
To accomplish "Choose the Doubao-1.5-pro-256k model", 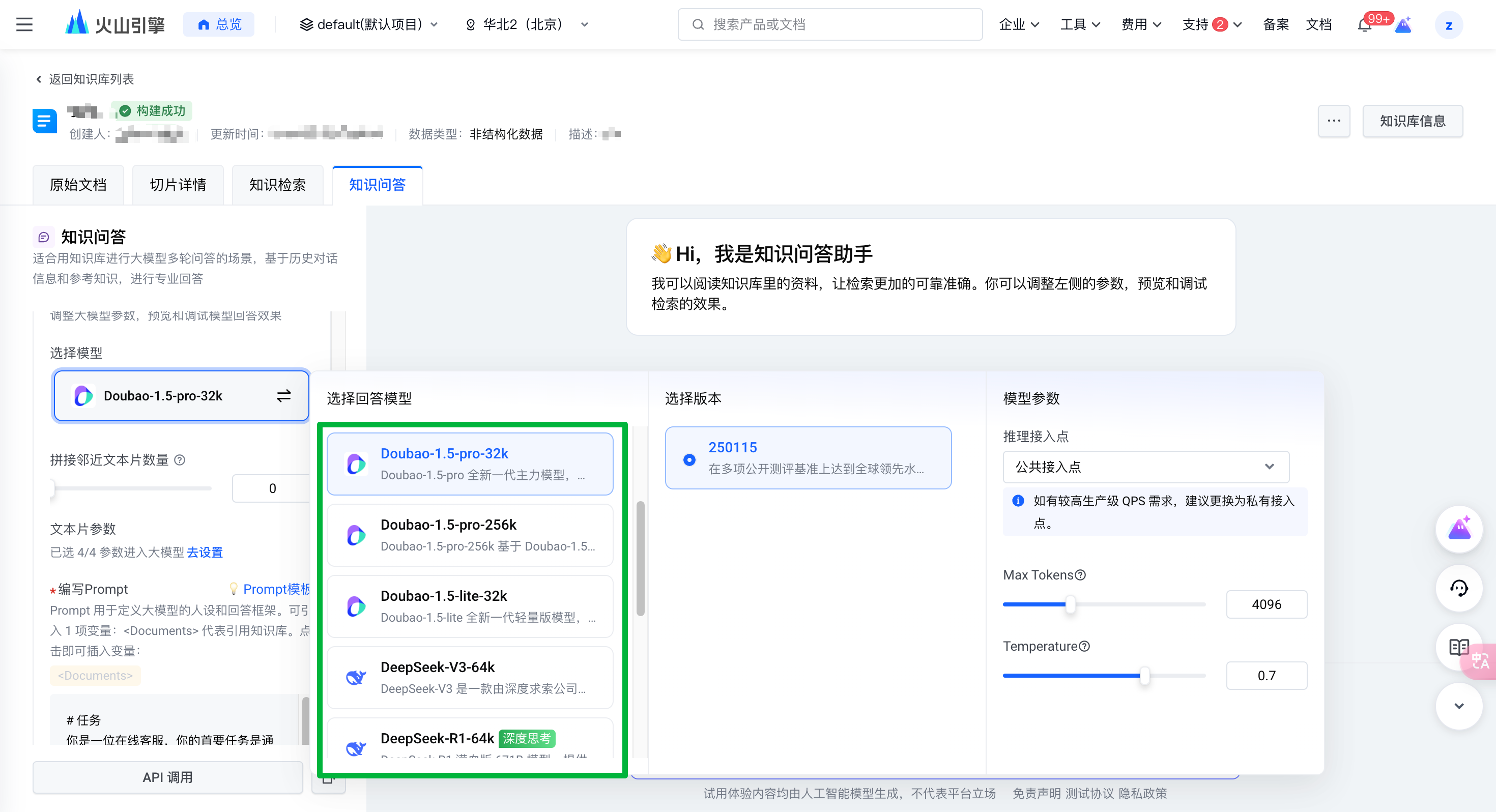I will point(470,535).
